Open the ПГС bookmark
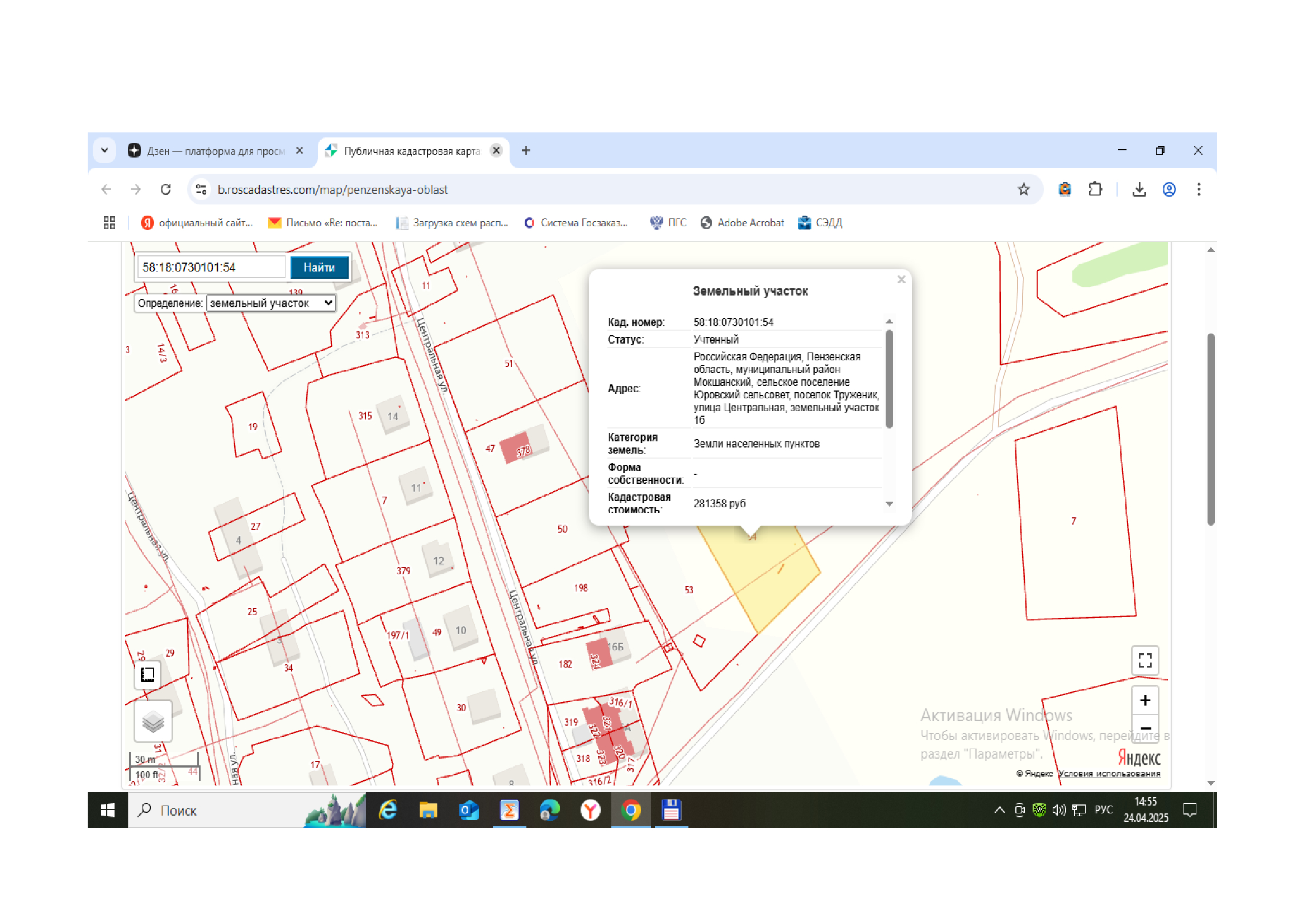This screenshot has width=1307, height=924. (668, 223)
